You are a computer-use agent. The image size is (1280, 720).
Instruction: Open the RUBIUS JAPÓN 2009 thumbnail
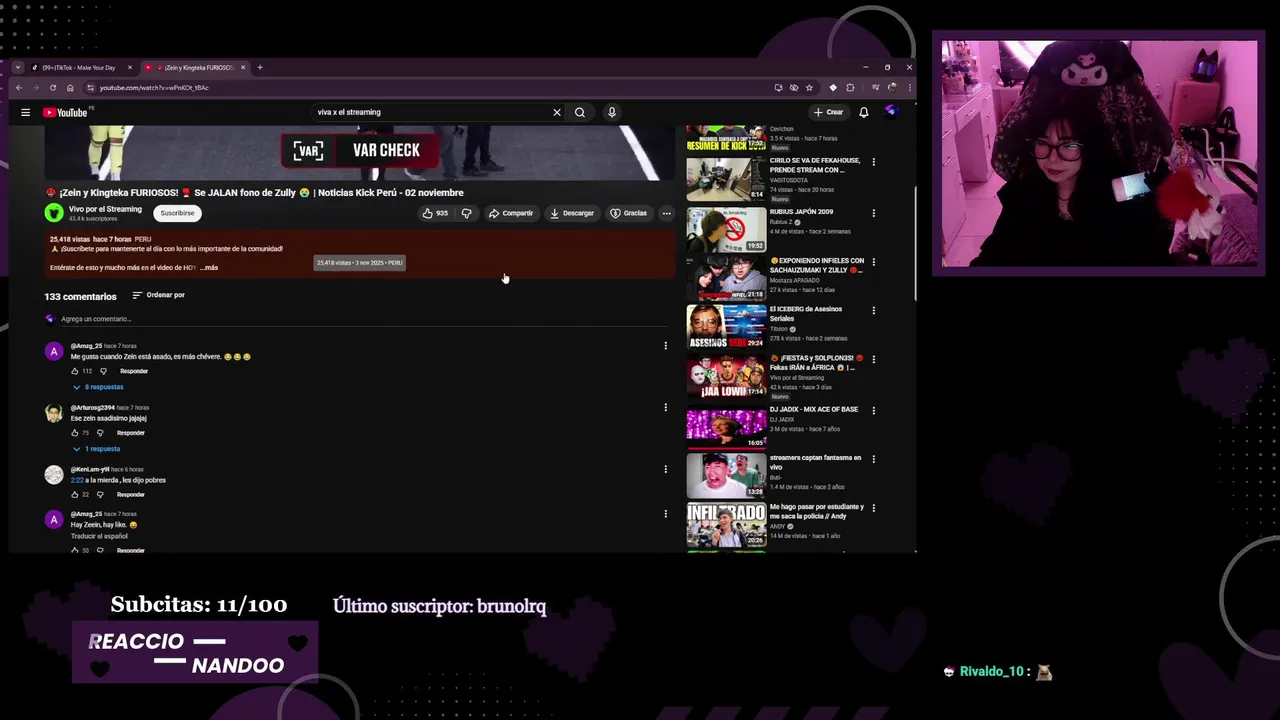726,229
